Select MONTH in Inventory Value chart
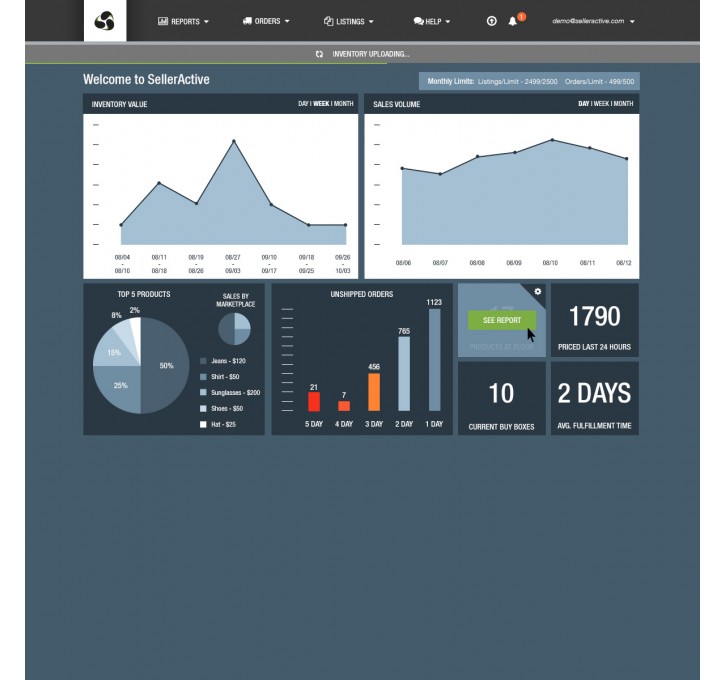725x680 pixels. tap(344, 104)
